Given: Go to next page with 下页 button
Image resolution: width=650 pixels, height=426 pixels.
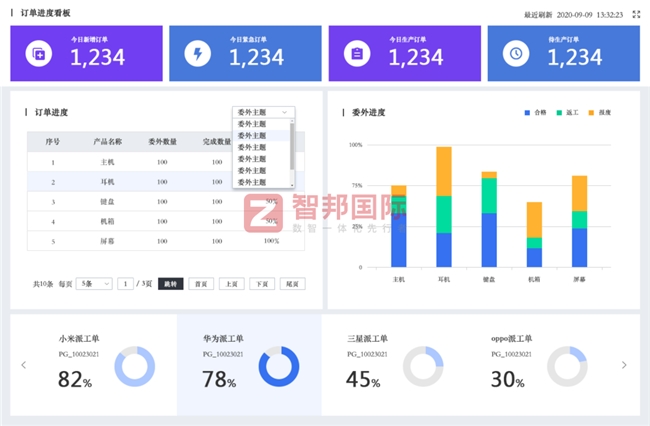Looking at the screenshot, I should point(262,284).
